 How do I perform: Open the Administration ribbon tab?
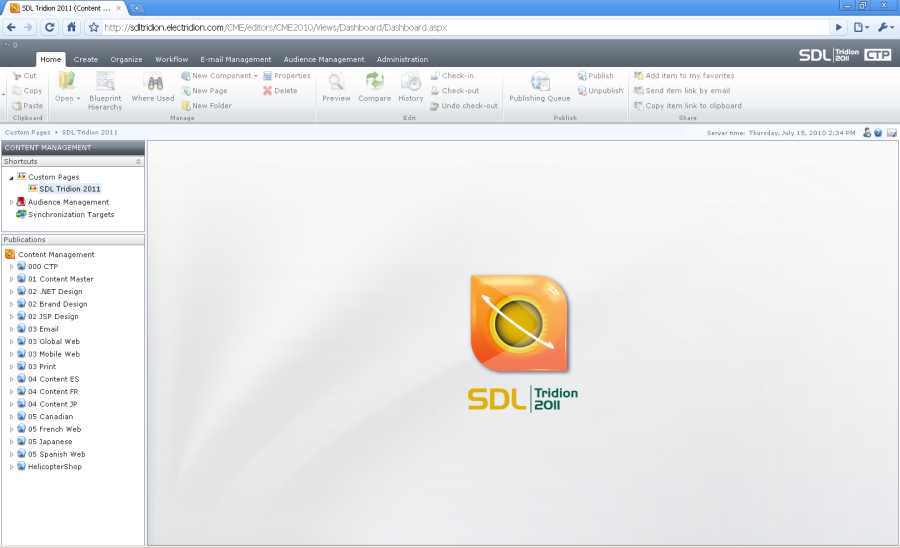402,59
